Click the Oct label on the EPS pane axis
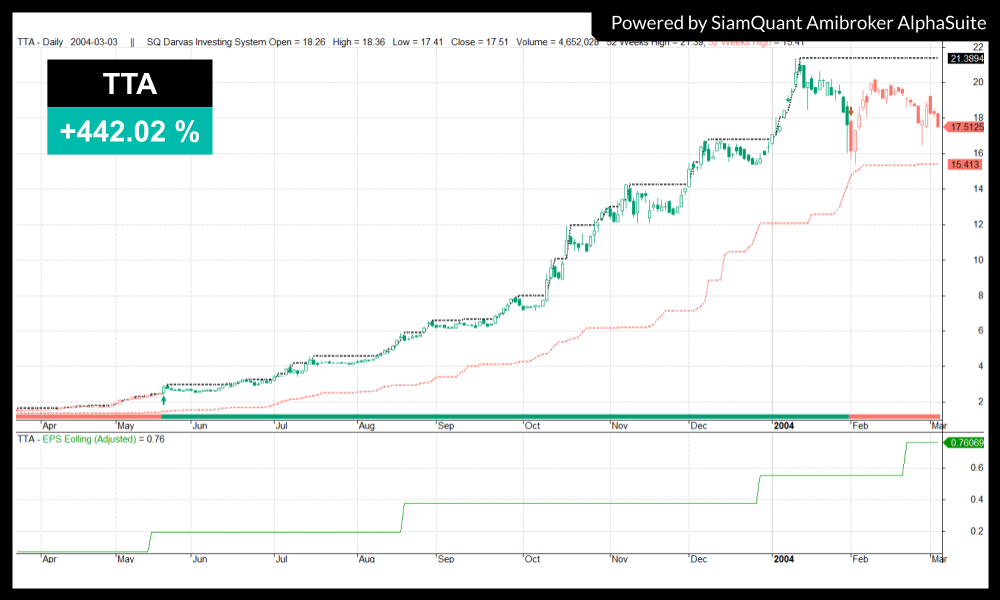 click(532, 558)
